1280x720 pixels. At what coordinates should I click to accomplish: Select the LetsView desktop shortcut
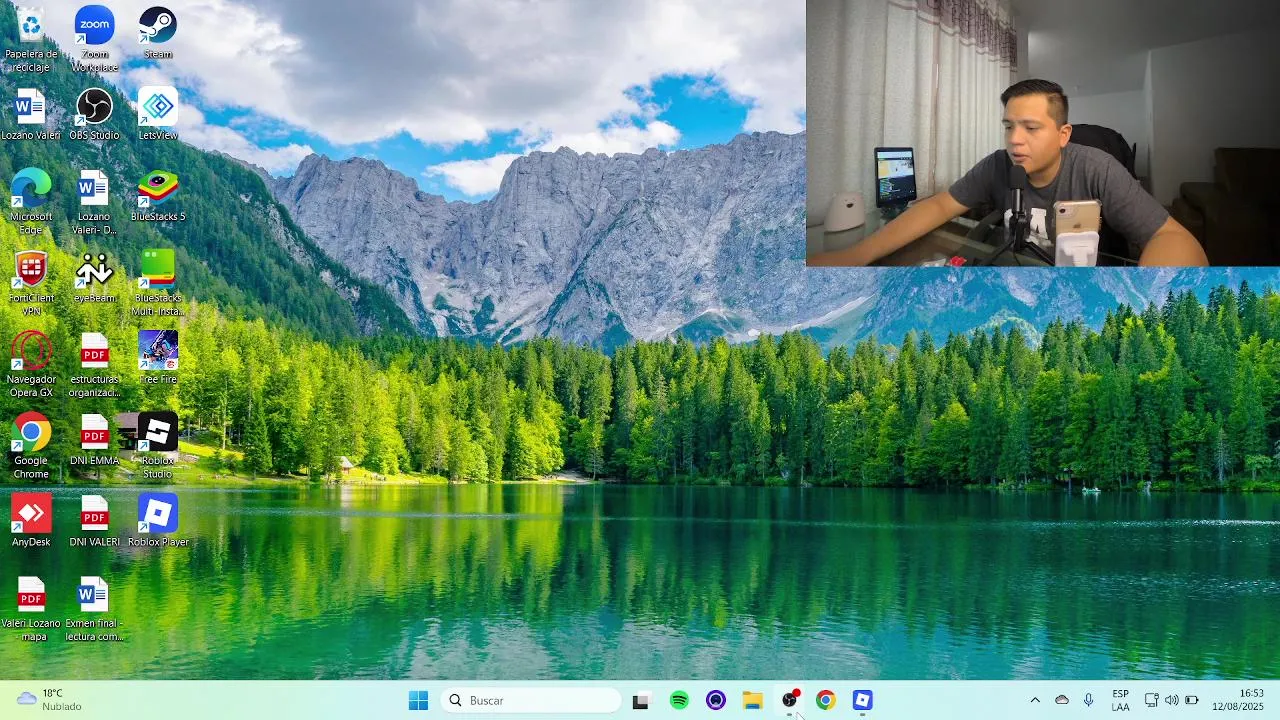[x=158, y=114]
